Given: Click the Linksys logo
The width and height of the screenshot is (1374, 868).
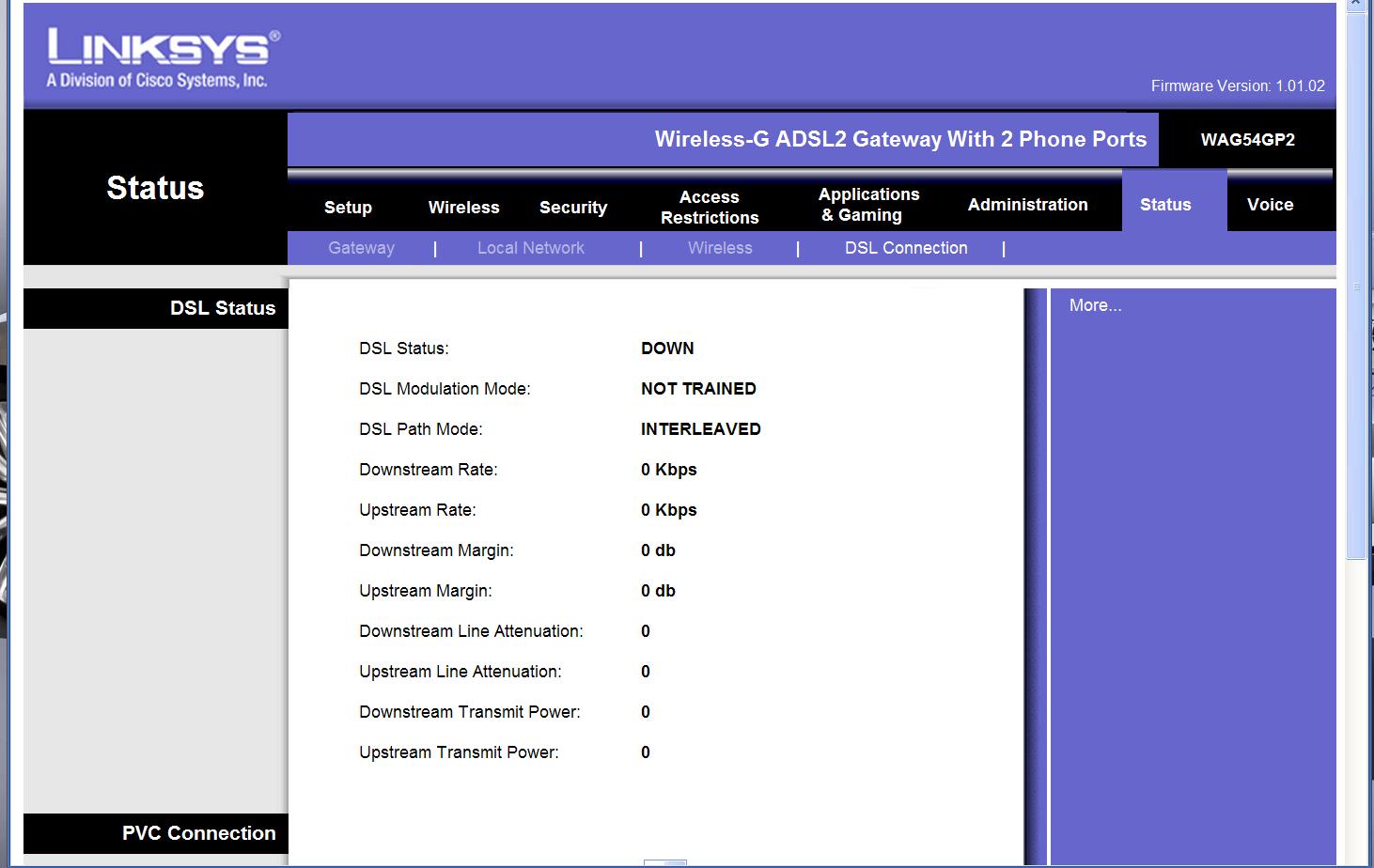Looking at the screenshot, I should point(163,57).
